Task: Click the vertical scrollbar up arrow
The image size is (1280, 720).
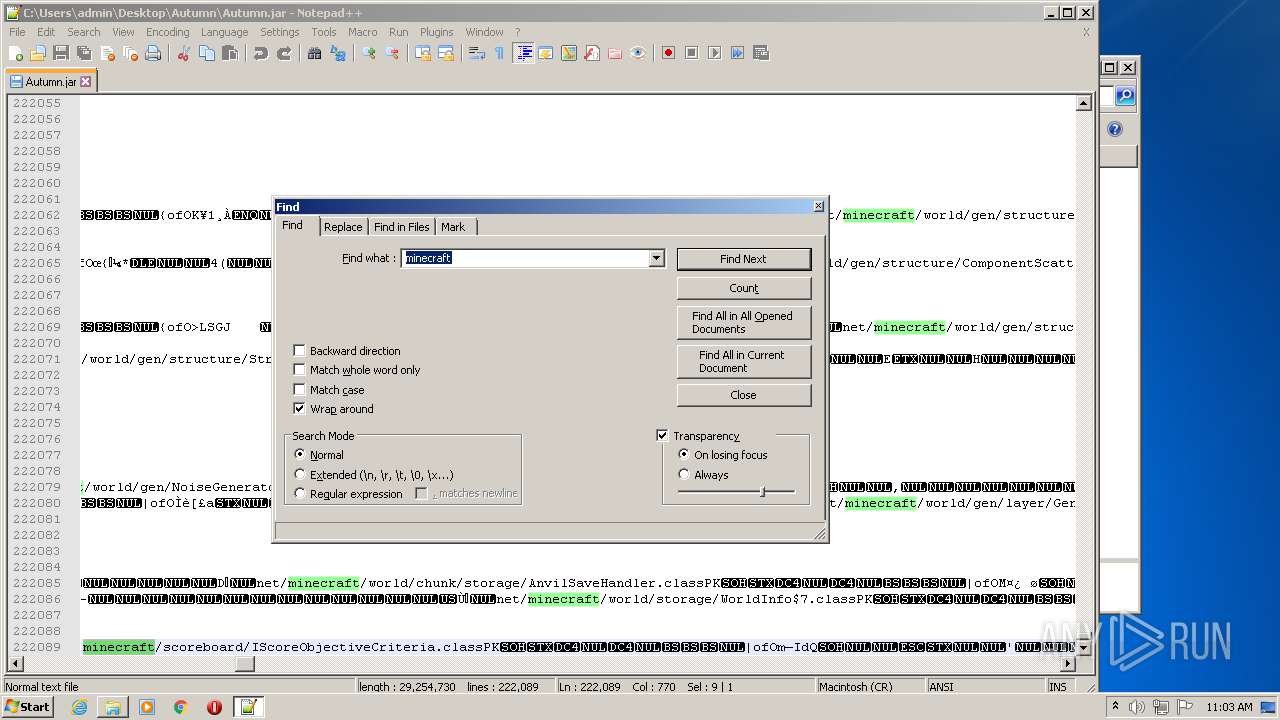Action: coord(1083,103)
